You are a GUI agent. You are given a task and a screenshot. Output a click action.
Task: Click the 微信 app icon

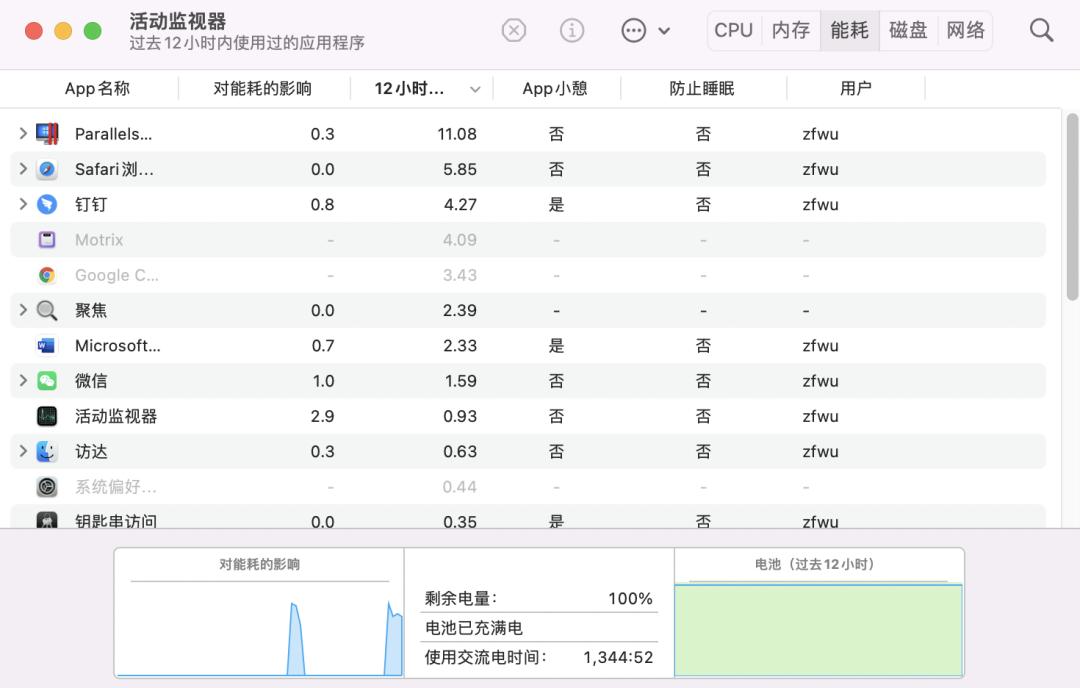46,381
